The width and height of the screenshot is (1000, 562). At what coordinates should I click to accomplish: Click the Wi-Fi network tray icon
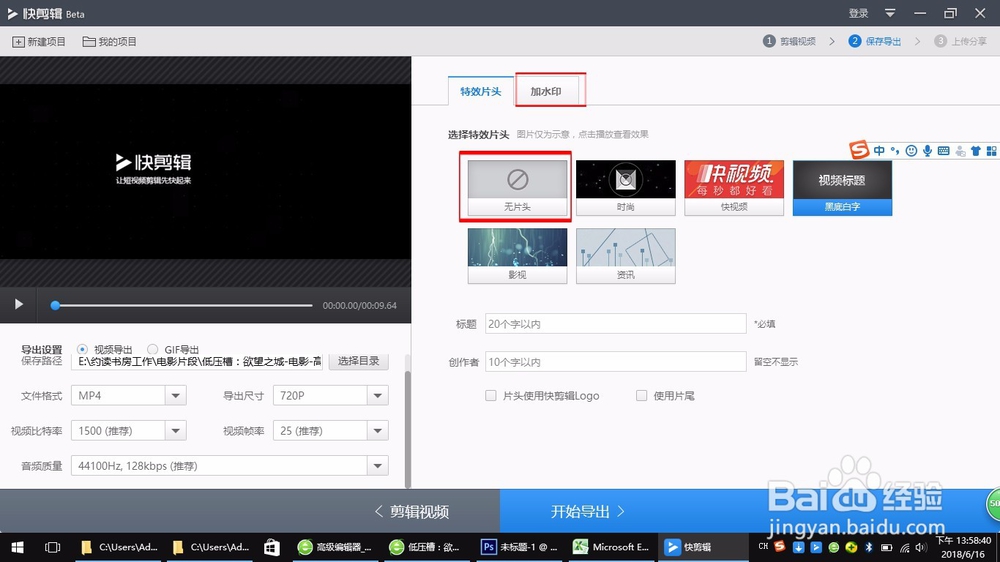[904, 547]
